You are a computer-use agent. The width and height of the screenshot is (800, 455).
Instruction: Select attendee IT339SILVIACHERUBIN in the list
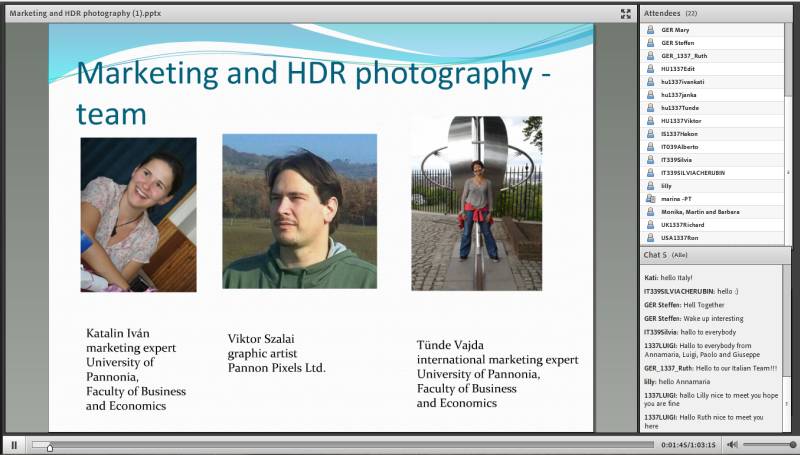[698, 173]
